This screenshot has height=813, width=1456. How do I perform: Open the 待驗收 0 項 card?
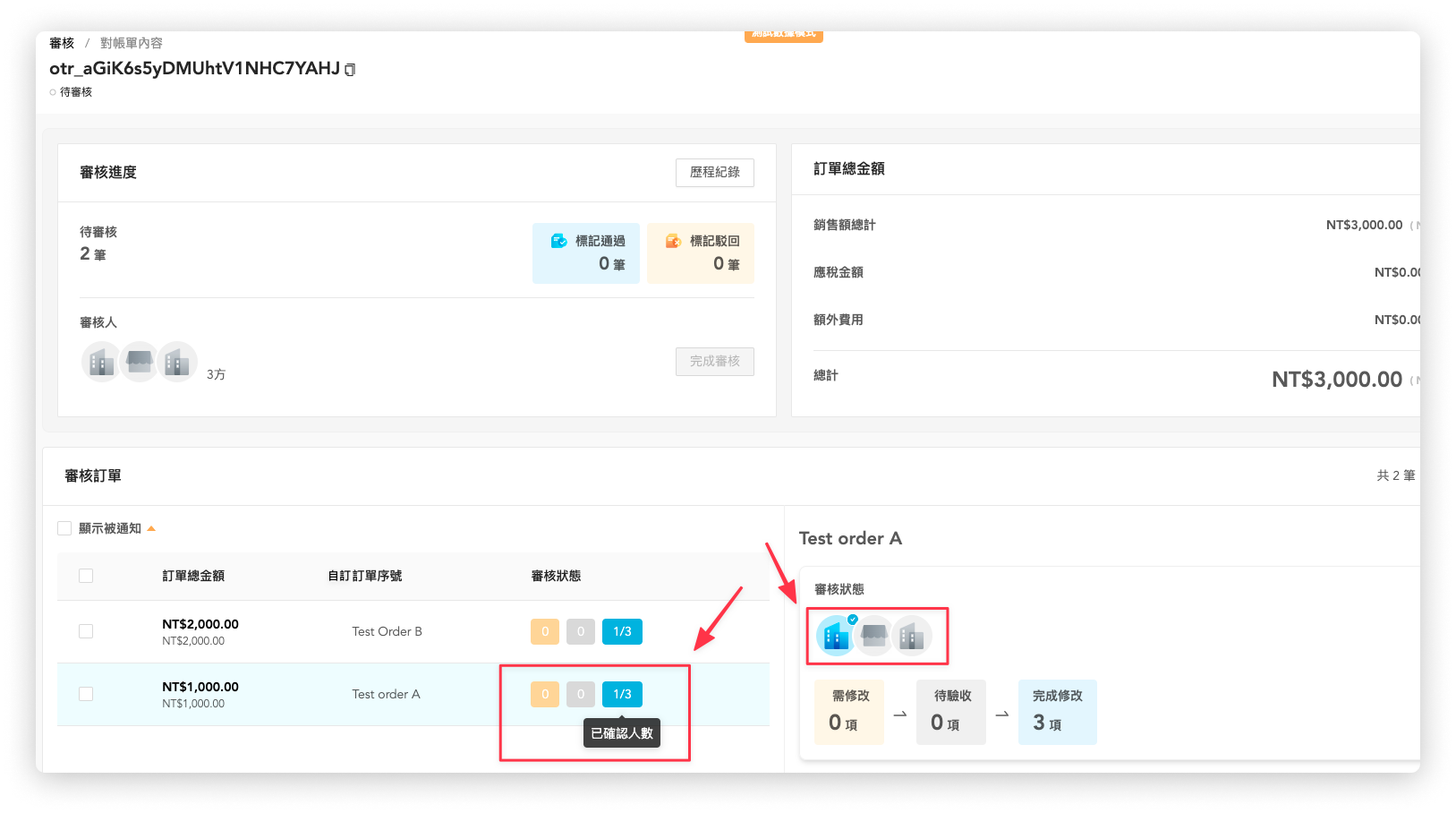(x=951, y=712)
